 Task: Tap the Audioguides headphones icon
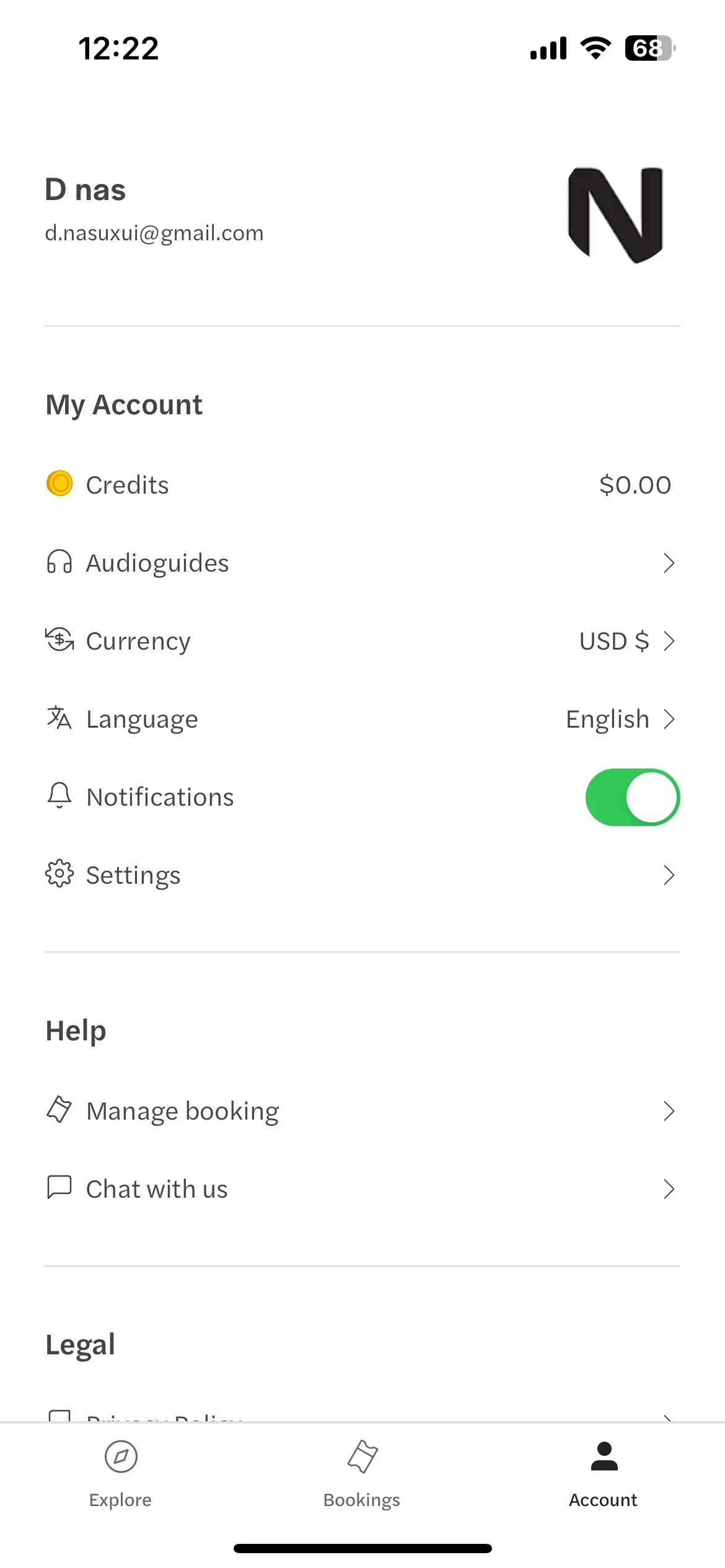tap(59, 562)
